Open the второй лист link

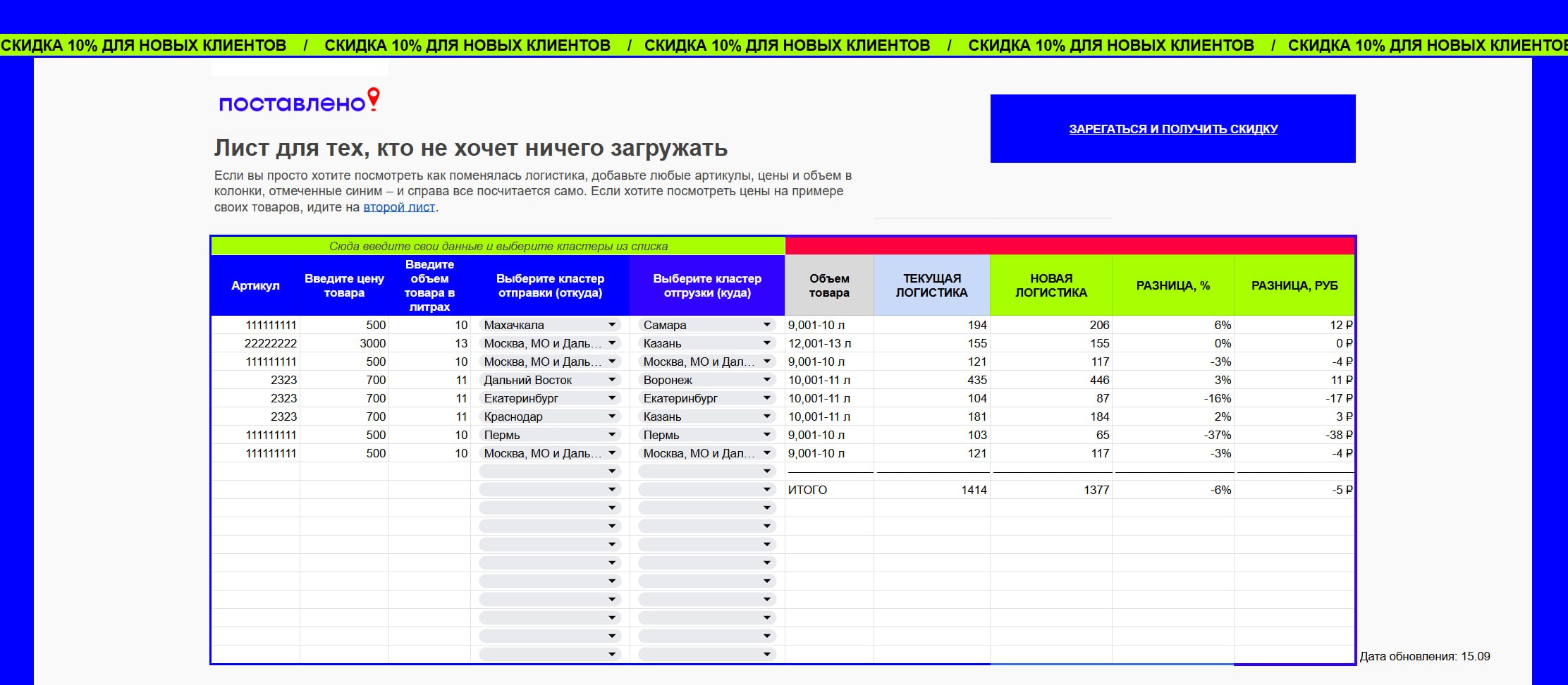[x=399, y=207]
